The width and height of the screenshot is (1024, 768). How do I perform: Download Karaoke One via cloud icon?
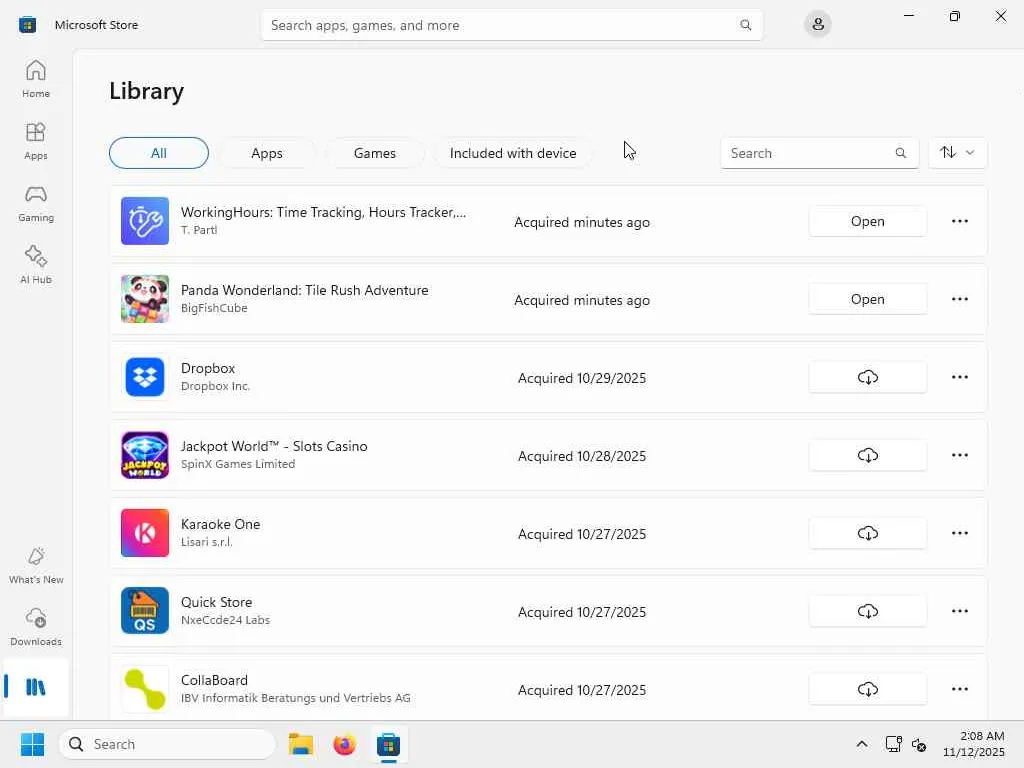tap(867, 533)
